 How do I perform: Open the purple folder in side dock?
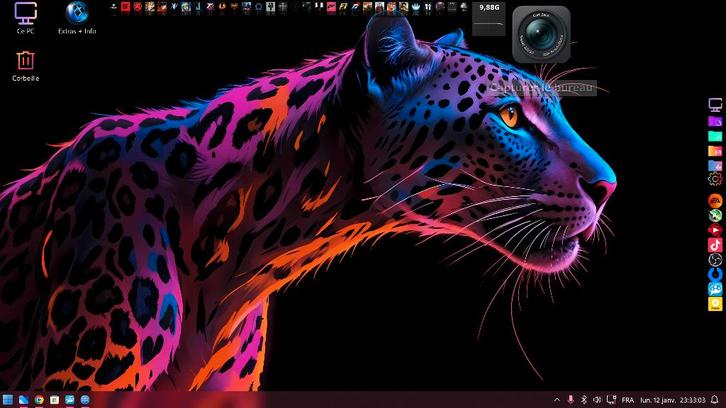pyautogui.click(x=715, y=120)
